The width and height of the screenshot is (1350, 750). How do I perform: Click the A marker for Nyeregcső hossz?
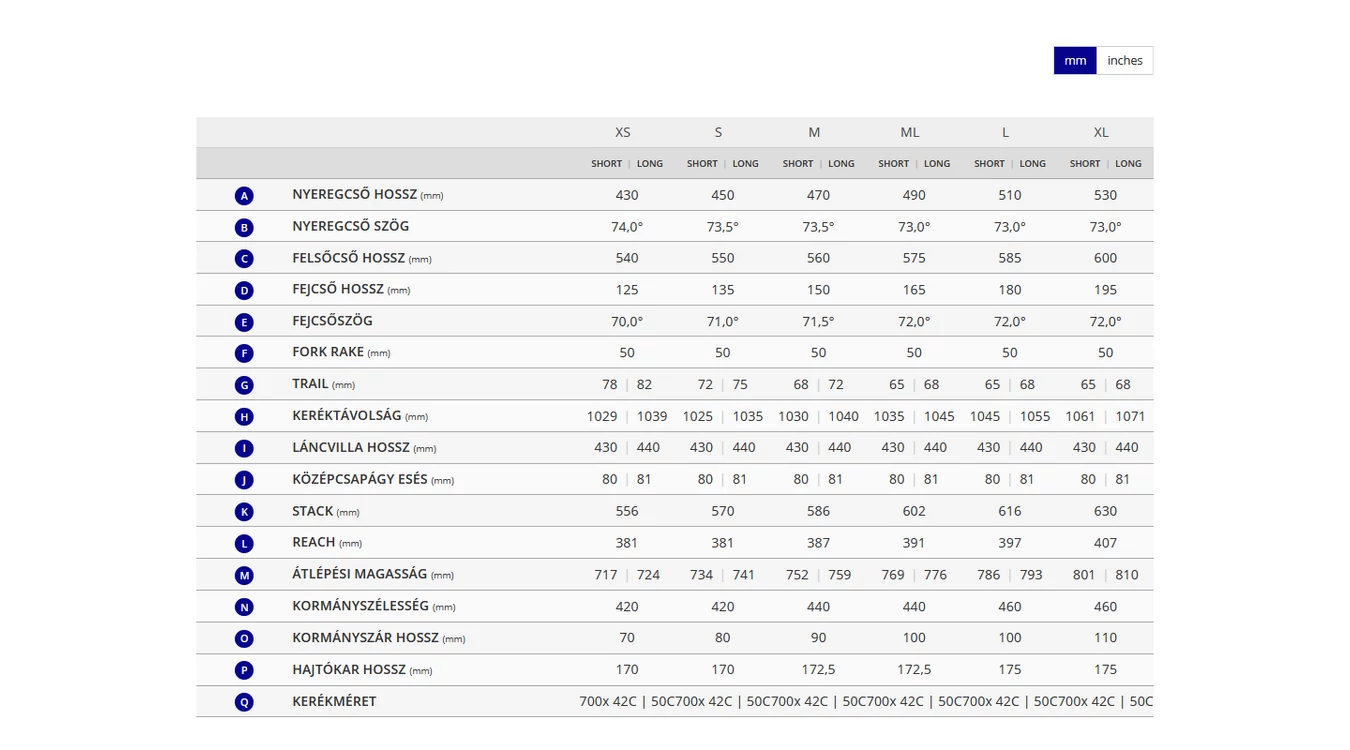point(244,196)
